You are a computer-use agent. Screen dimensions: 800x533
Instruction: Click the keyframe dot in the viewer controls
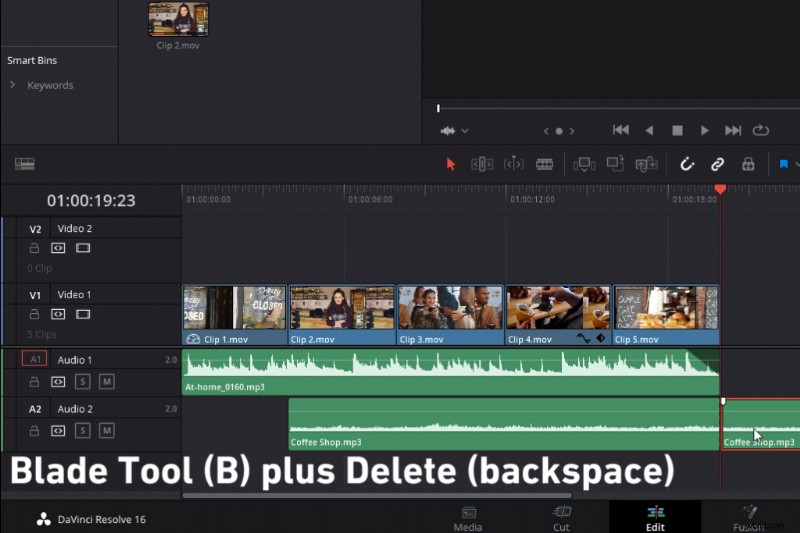(559, 132)
